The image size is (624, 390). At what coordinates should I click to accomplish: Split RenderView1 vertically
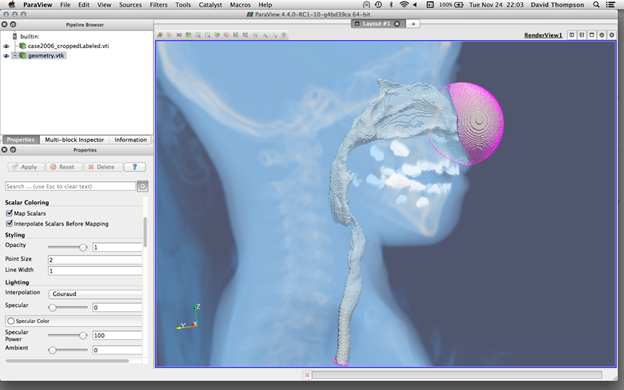tap(582, 35)
